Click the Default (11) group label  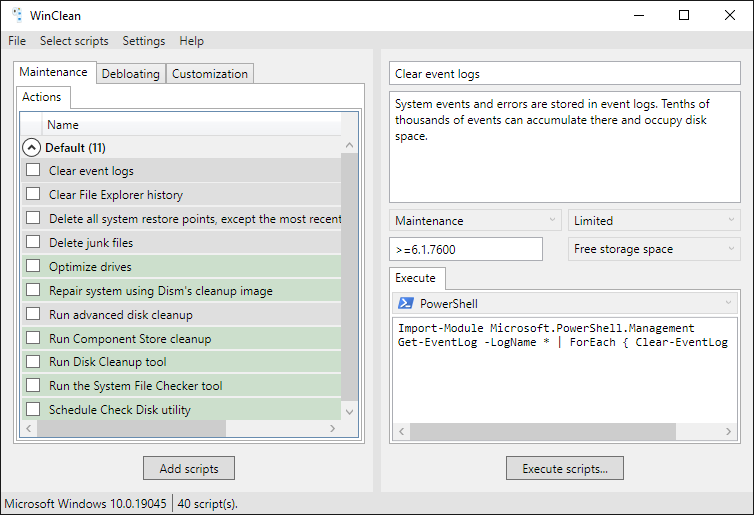tap(75, 148)
